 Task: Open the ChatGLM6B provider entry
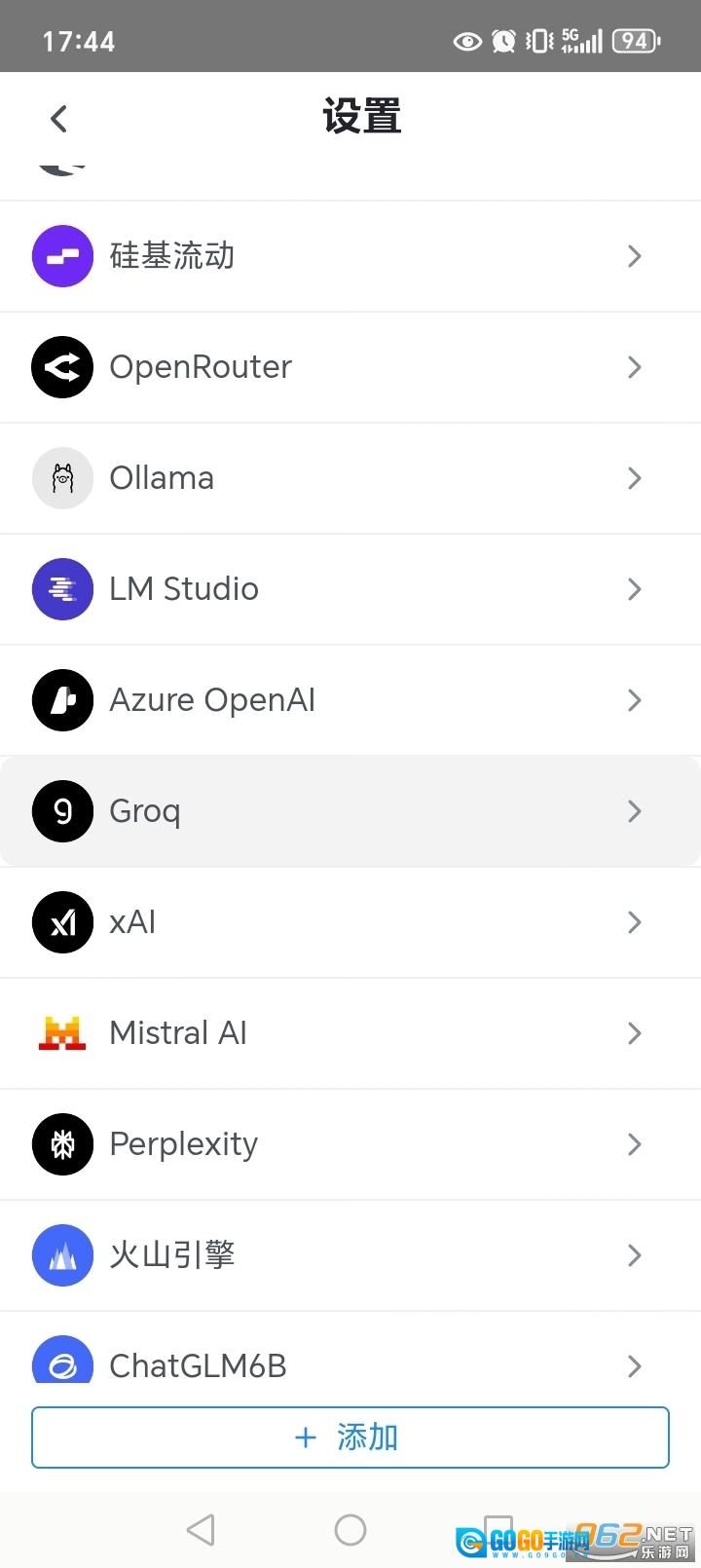[350, 1355]
